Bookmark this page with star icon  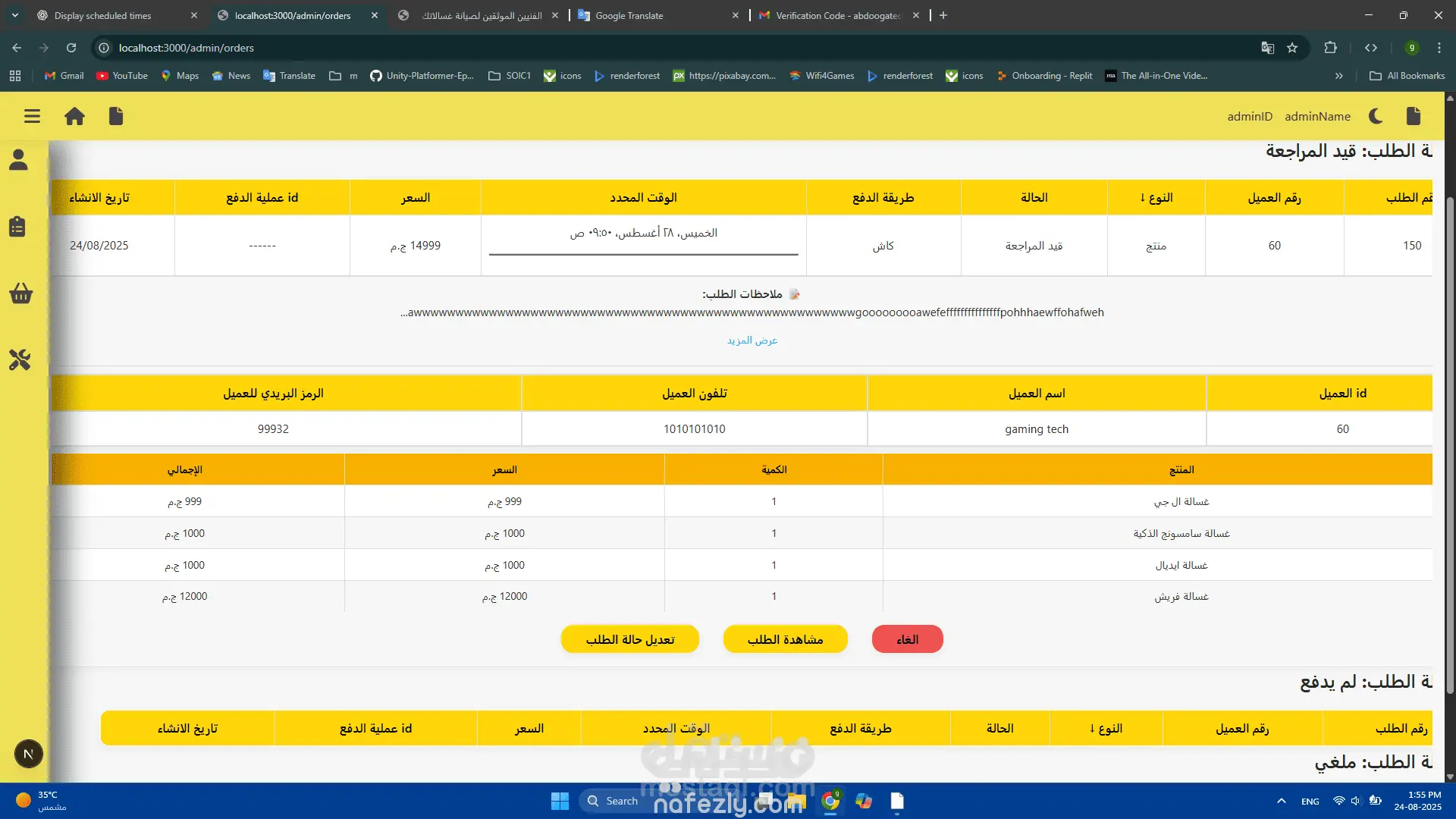pyautogui.click(x=1292, y=48)
